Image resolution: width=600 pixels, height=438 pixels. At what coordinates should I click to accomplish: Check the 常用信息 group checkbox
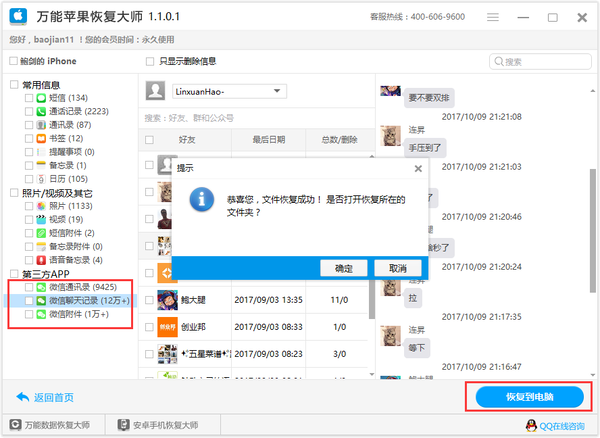tap(14, 85)
